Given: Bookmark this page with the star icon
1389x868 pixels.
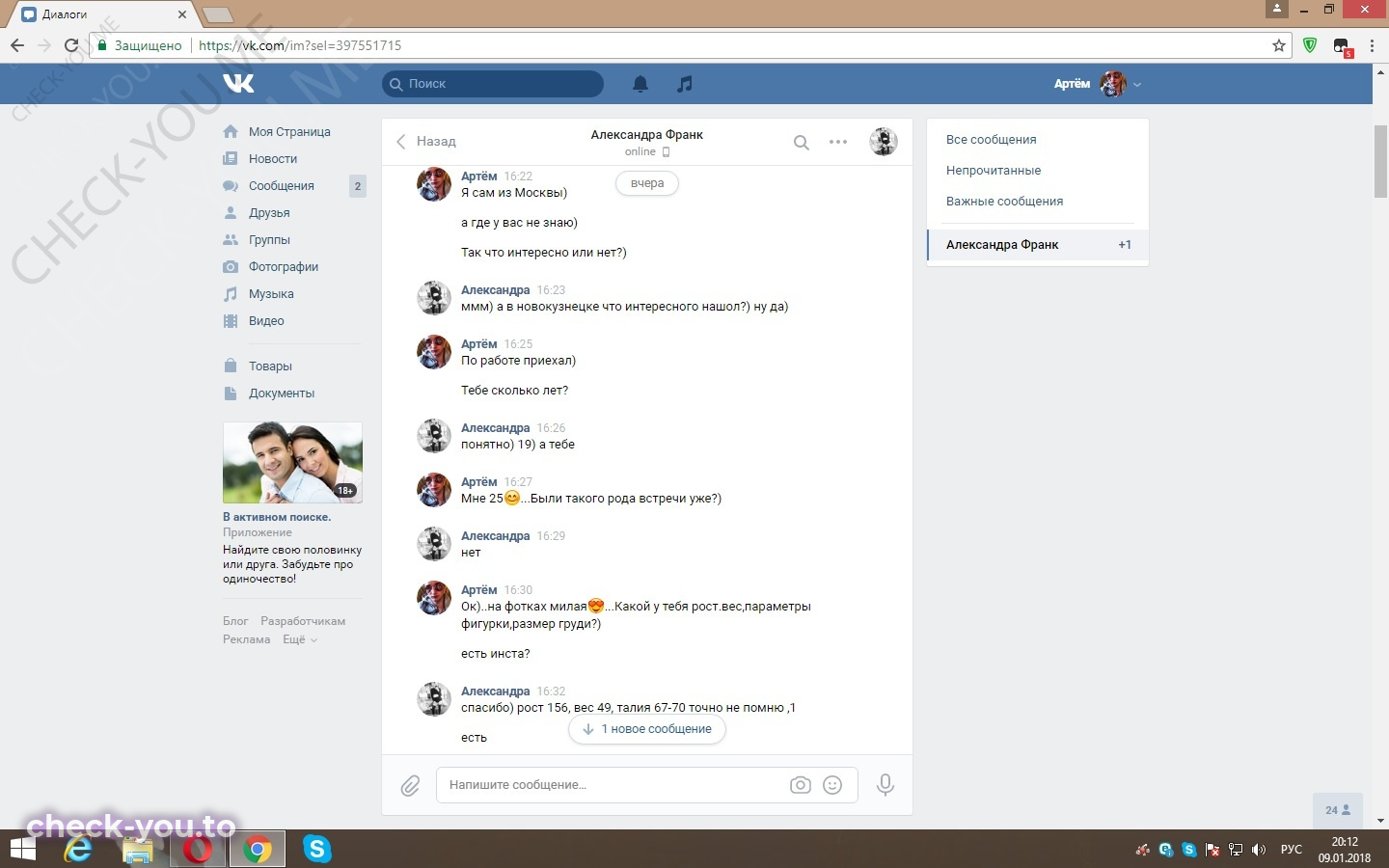Looking at the screenshot, I should click(x=1279, y=45).
